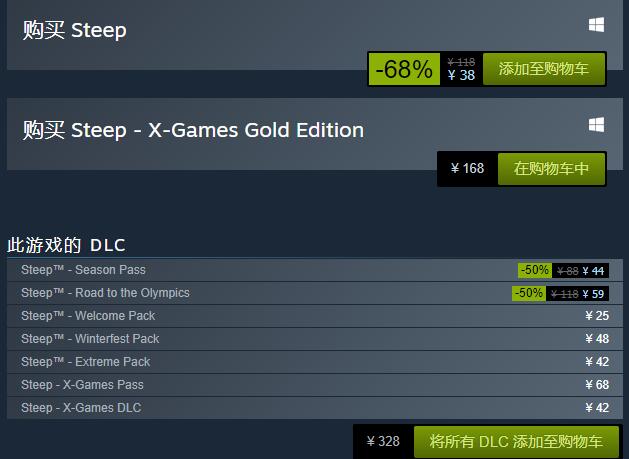Click the -68% discount badge
This screenshot has width=629, height=459.
404,69
